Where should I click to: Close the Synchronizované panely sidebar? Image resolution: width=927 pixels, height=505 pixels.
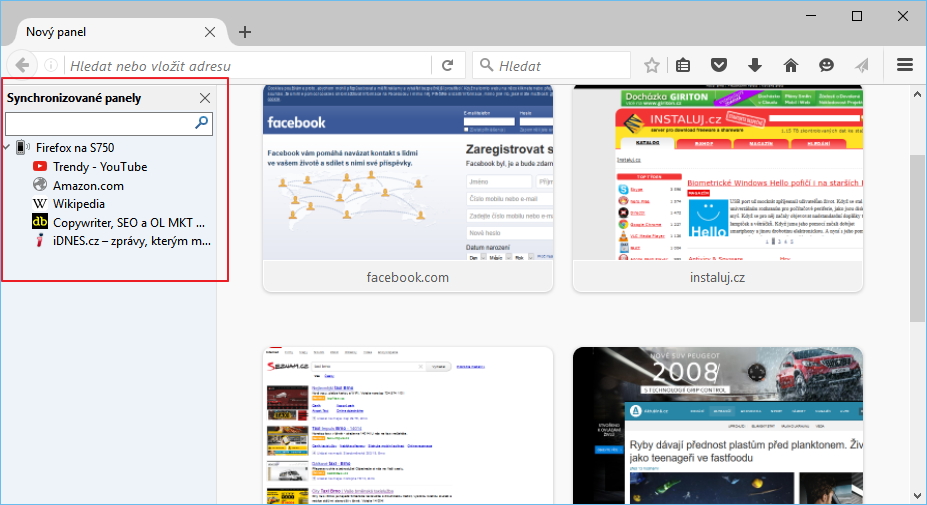(x=205, y=98)
